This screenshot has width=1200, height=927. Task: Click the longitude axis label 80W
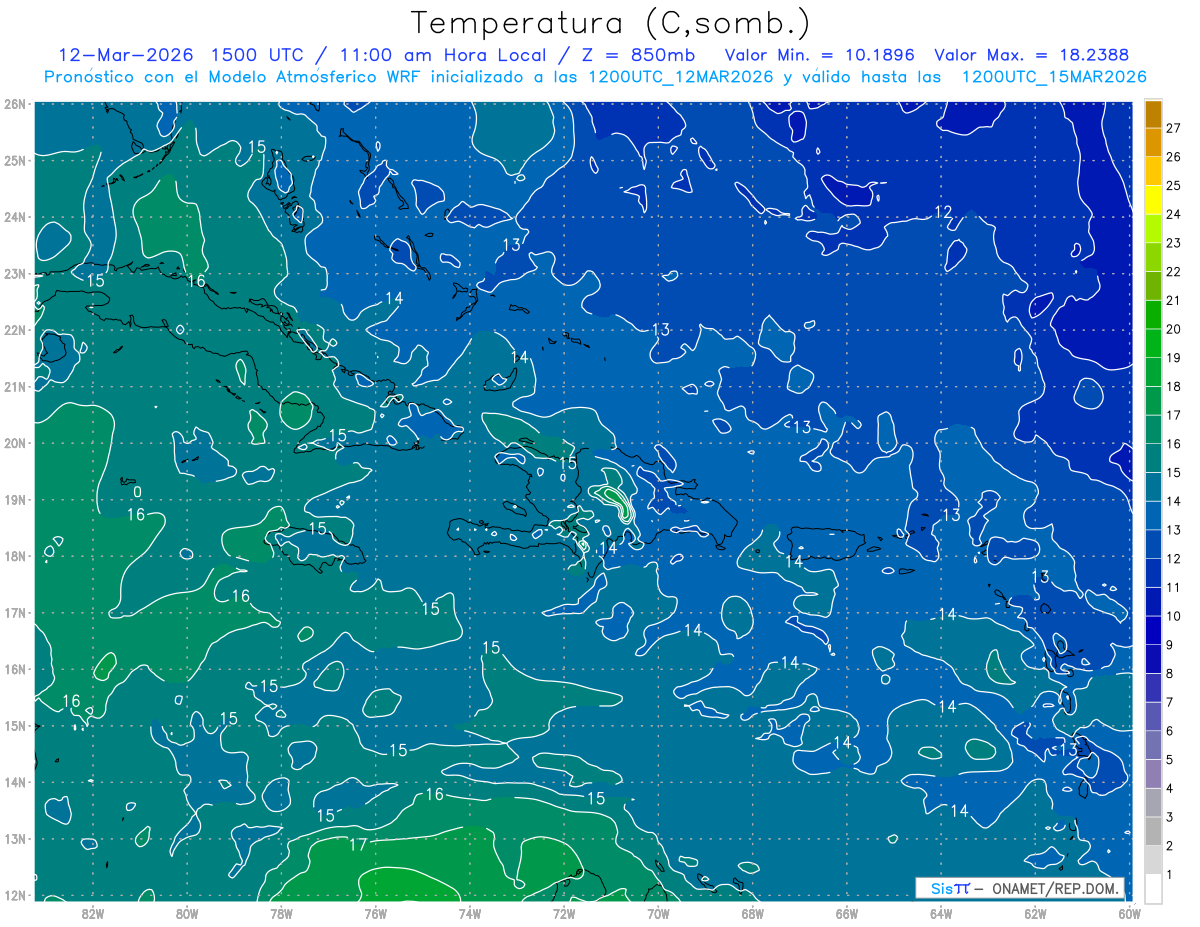coord(187,913)
